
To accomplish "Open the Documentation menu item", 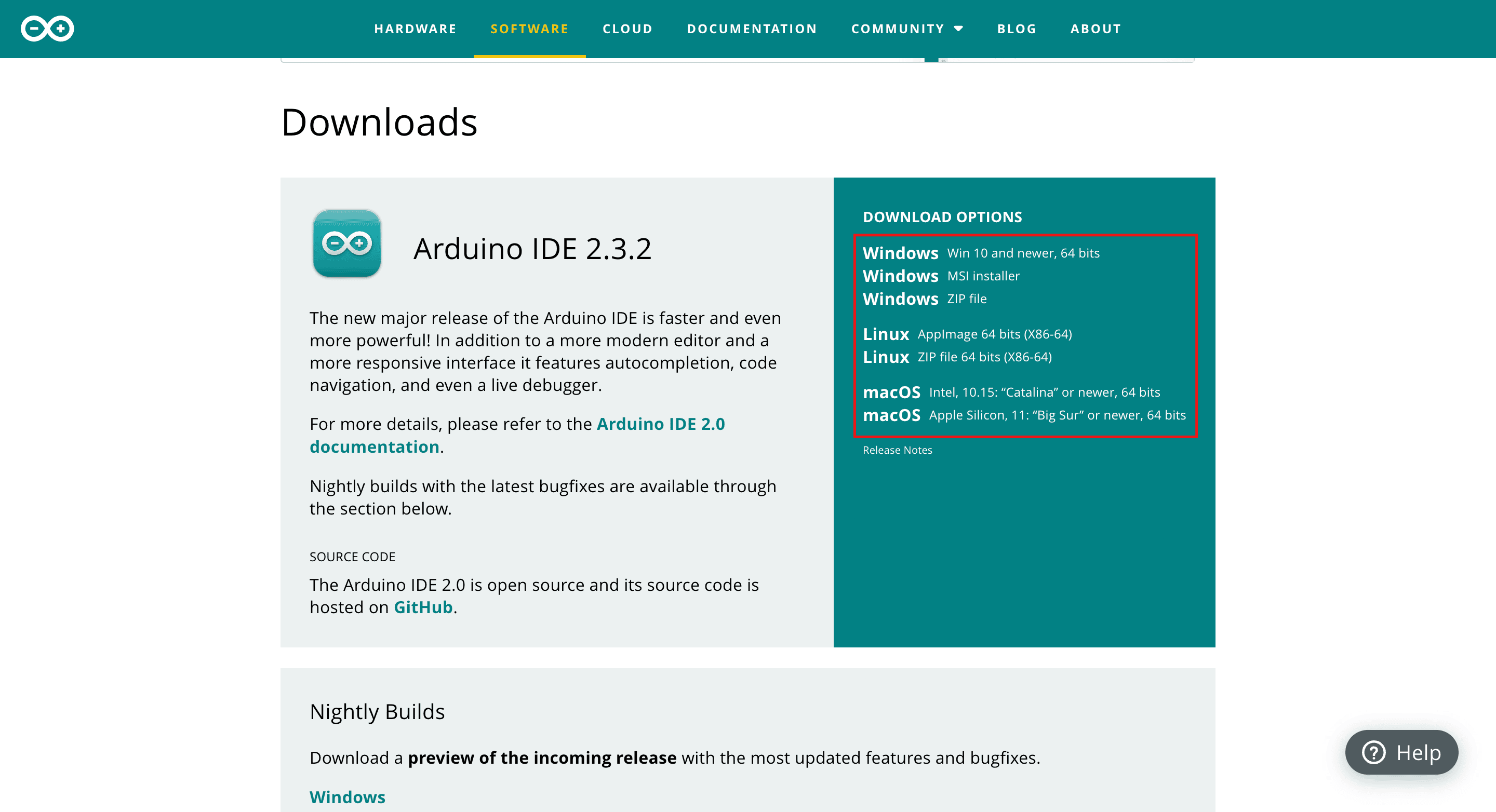I will pyautogui.click(x=752, y=29).
